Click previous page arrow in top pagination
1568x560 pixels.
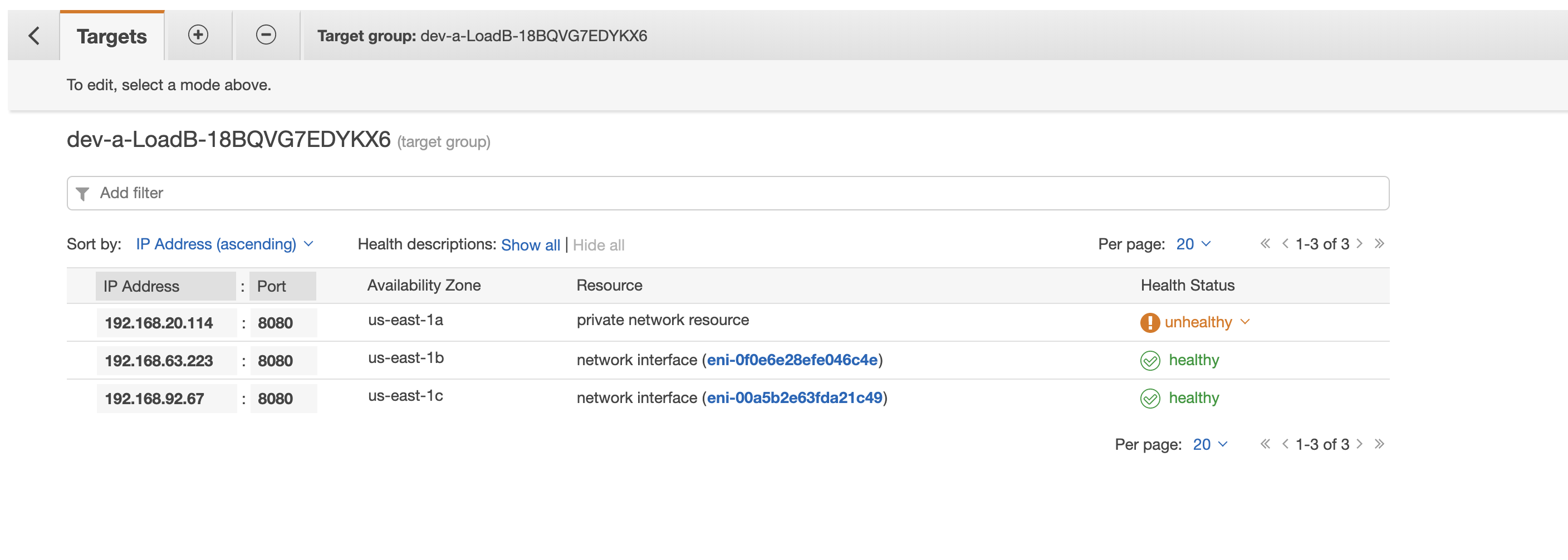1285,244
